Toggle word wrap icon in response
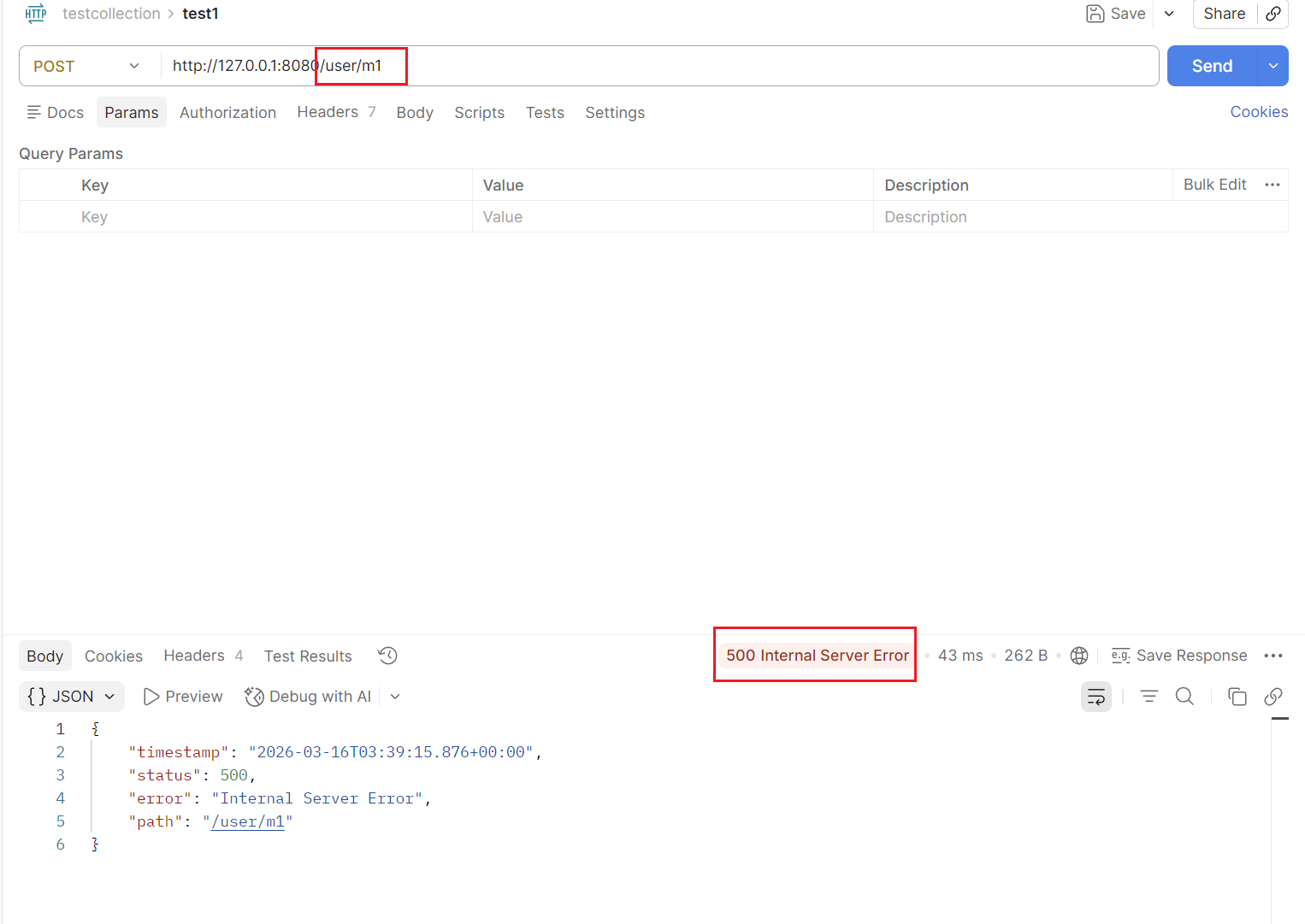This screenshot has height=924, width=1305. click(x=1096, y=697)
